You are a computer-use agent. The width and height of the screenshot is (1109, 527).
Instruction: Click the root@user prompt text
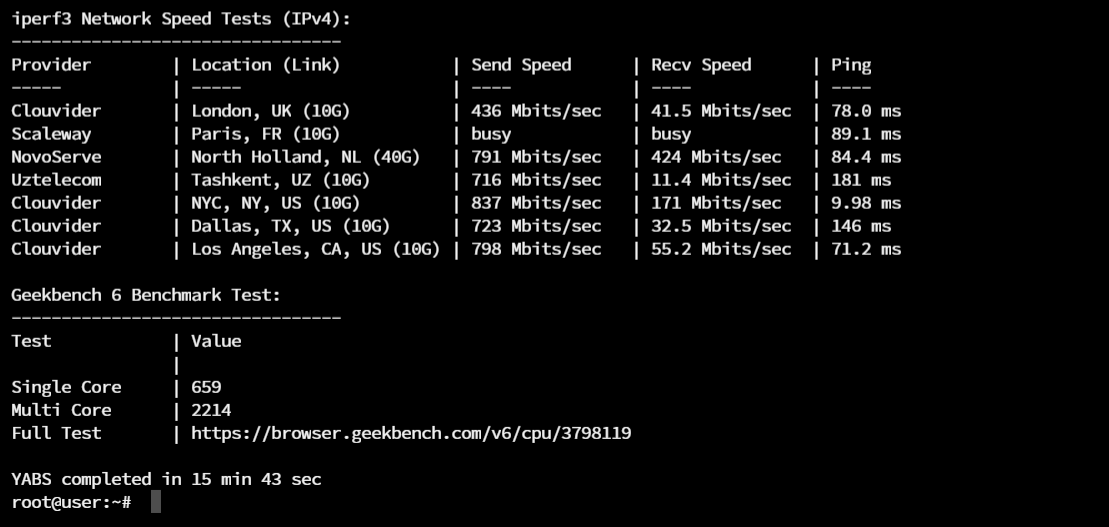[x=71, y=501]
